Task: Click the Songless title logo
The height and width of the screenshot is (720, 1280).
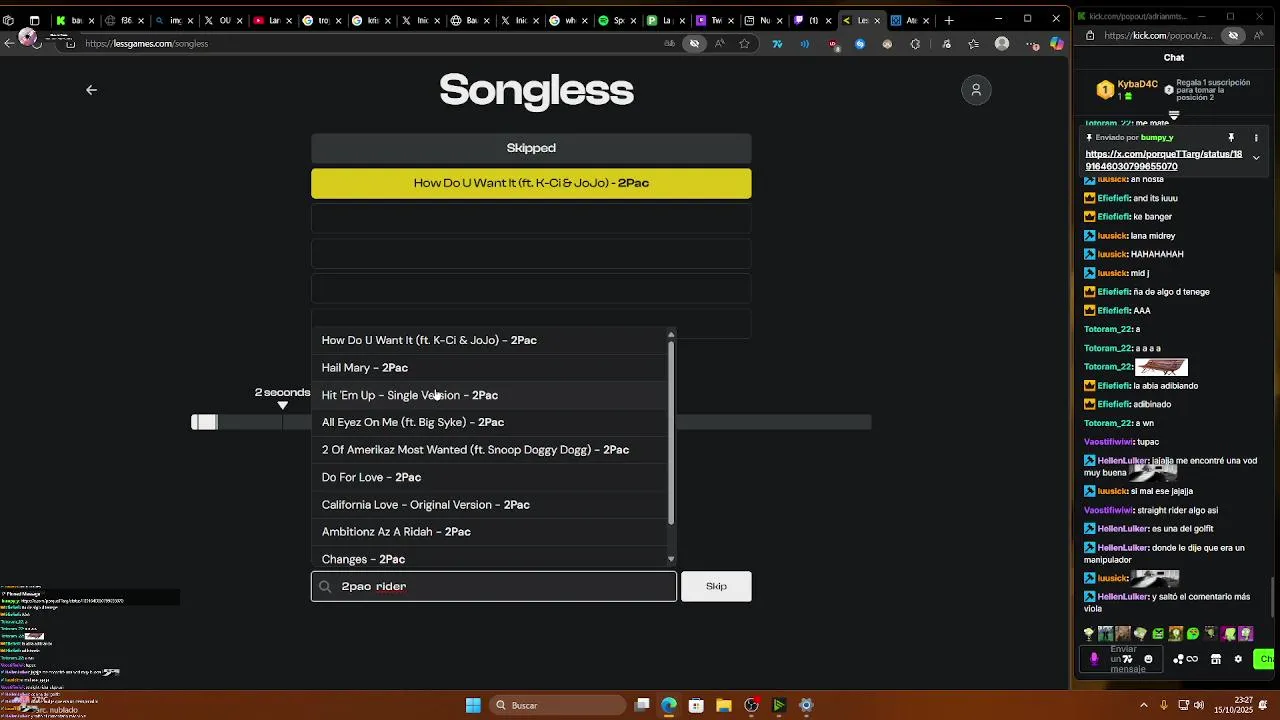Action: pyautogui.click(x=536, y=90)
